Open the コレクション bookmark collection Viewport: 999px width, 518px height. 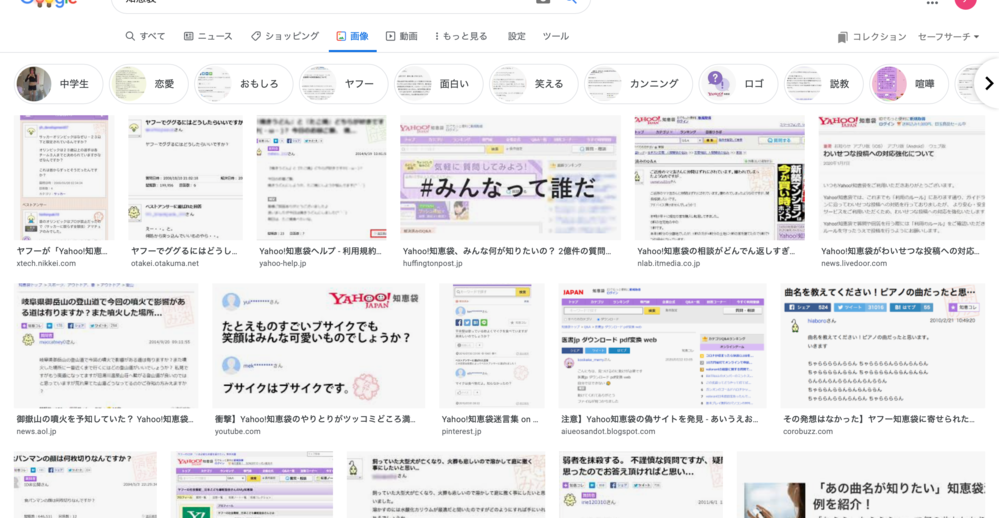(871, 37)
